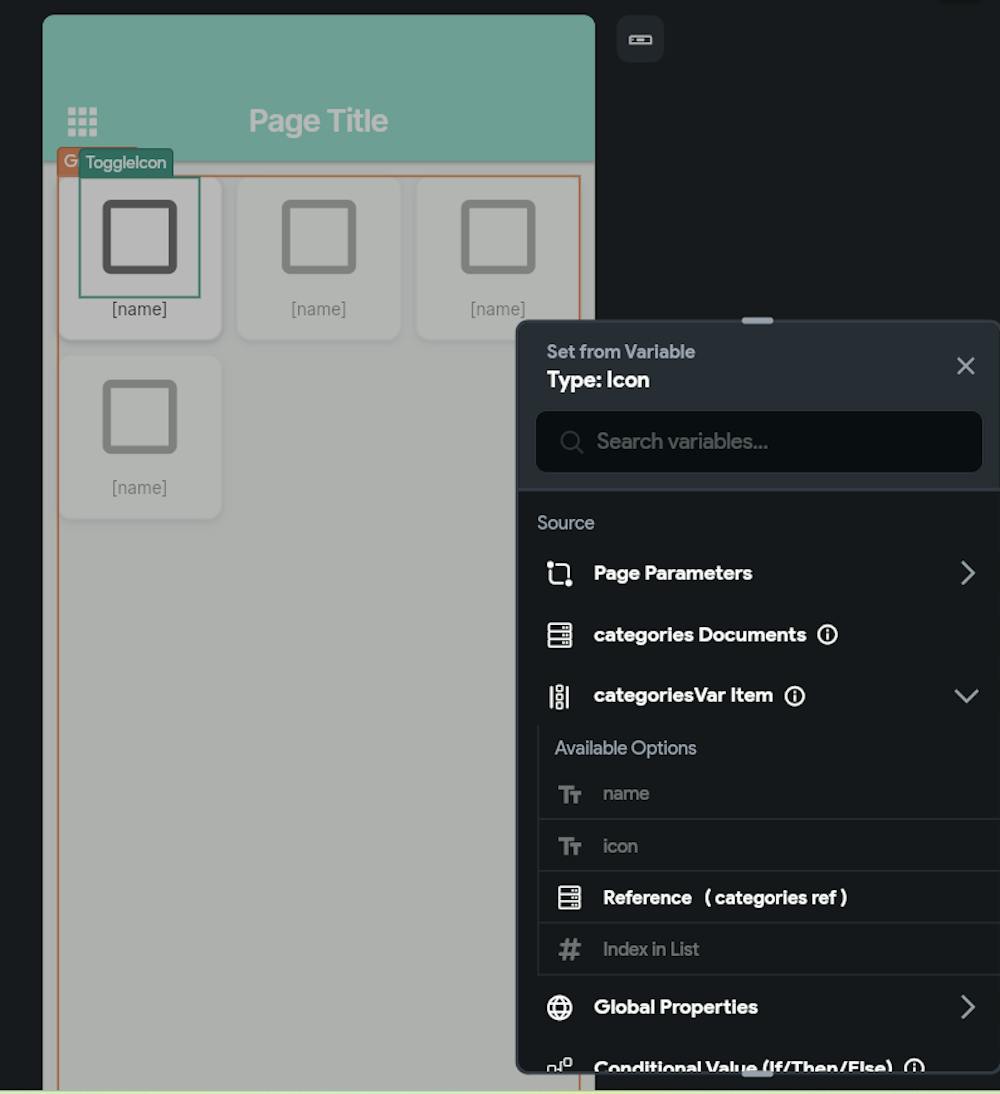Click the info icon beside categories Documents
This screenshot has width=1000, height=1094.
(827, 635)
